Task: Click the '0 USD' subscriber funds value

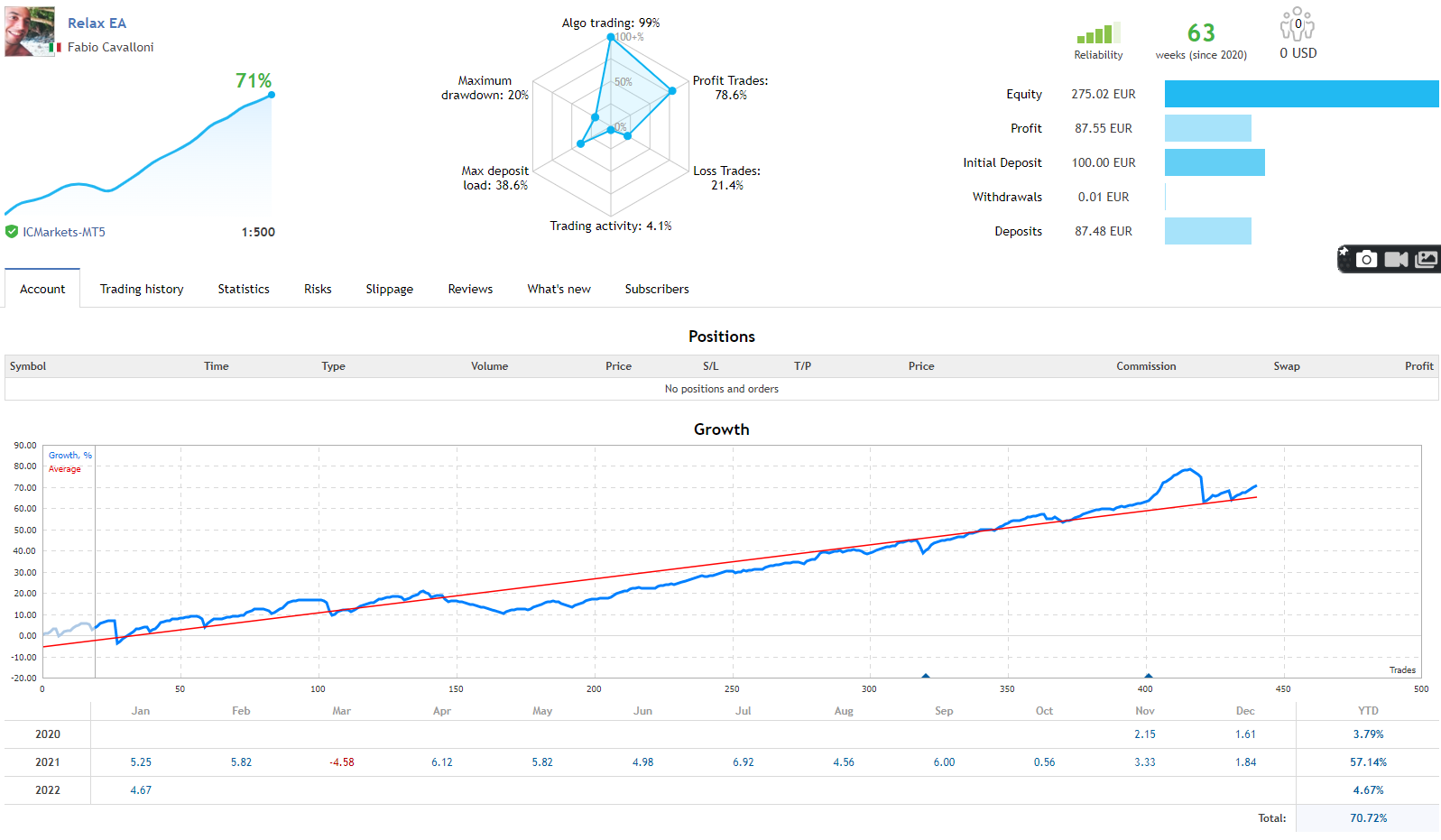Action: click(1298, 53)
